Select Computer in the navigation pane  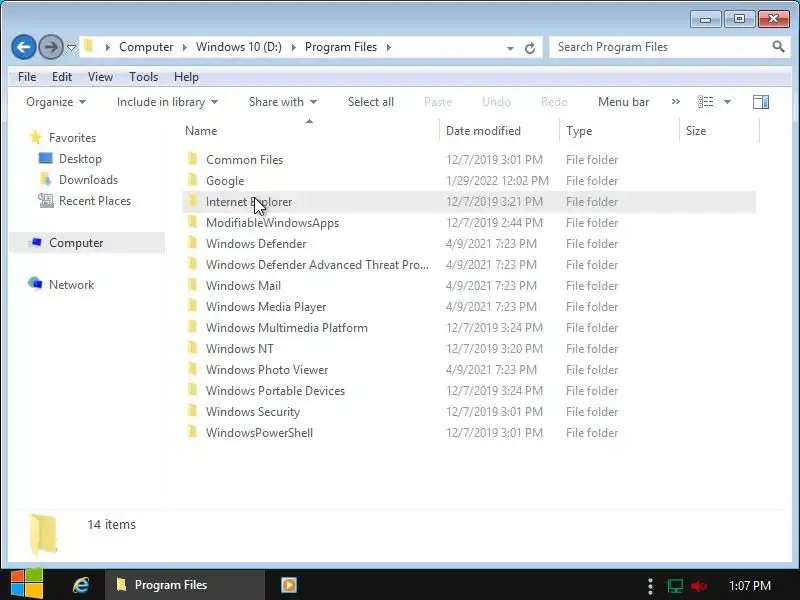point(76,243)
